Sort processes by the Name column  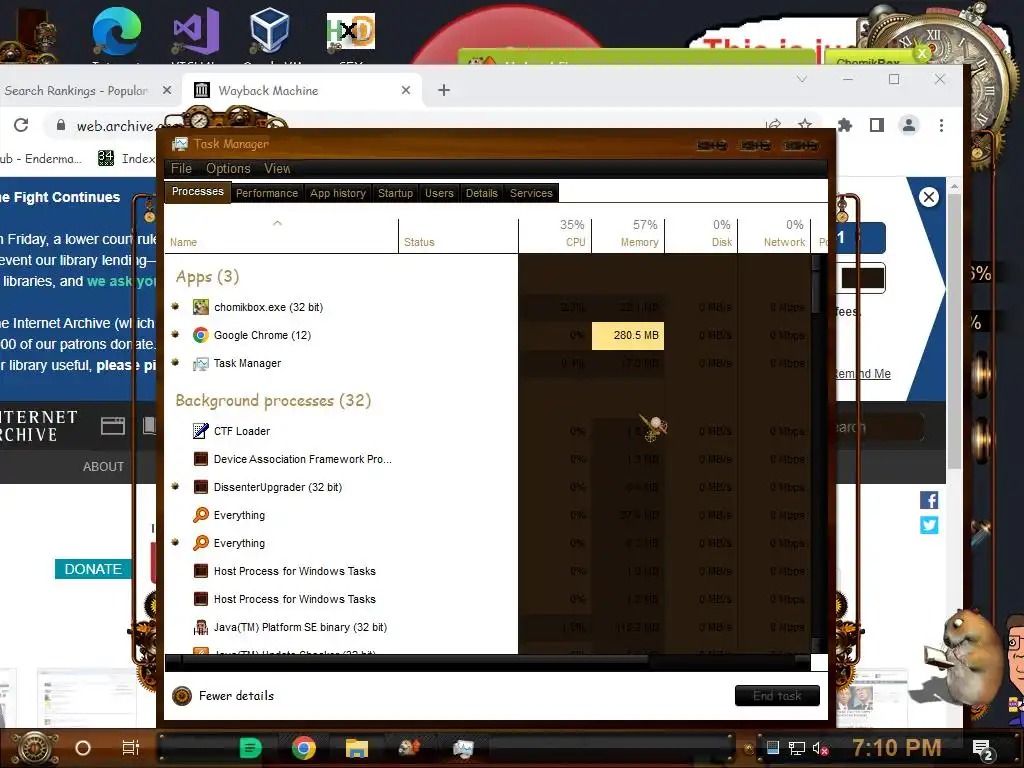(282, 236)
